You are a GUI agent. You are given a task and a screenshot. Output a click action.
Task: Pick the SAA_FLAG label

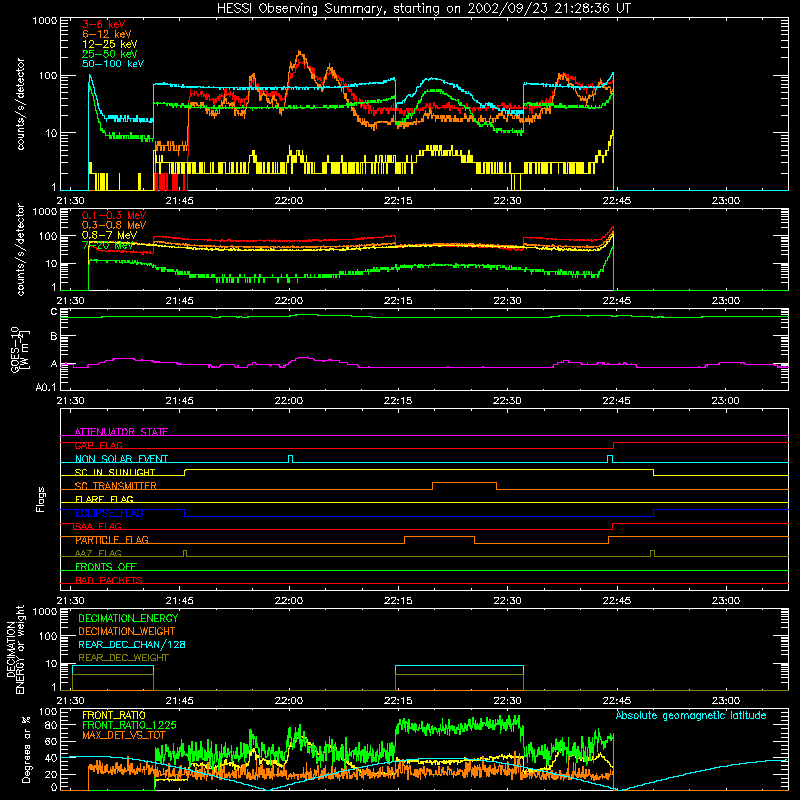pyautogui.click(x=98, y=526)
